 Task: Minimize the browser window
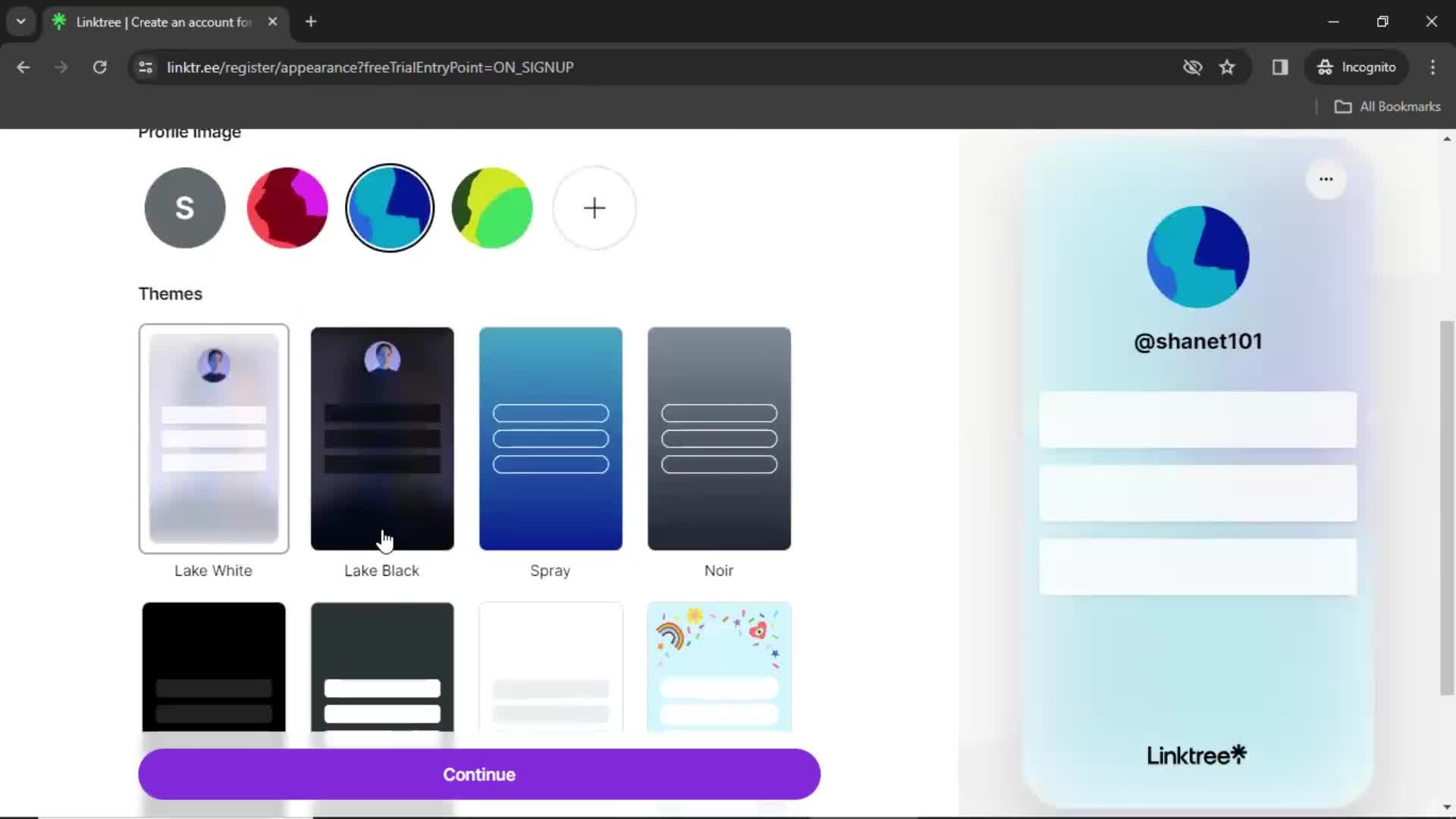pyautogui.click(x=1334, y=22)
